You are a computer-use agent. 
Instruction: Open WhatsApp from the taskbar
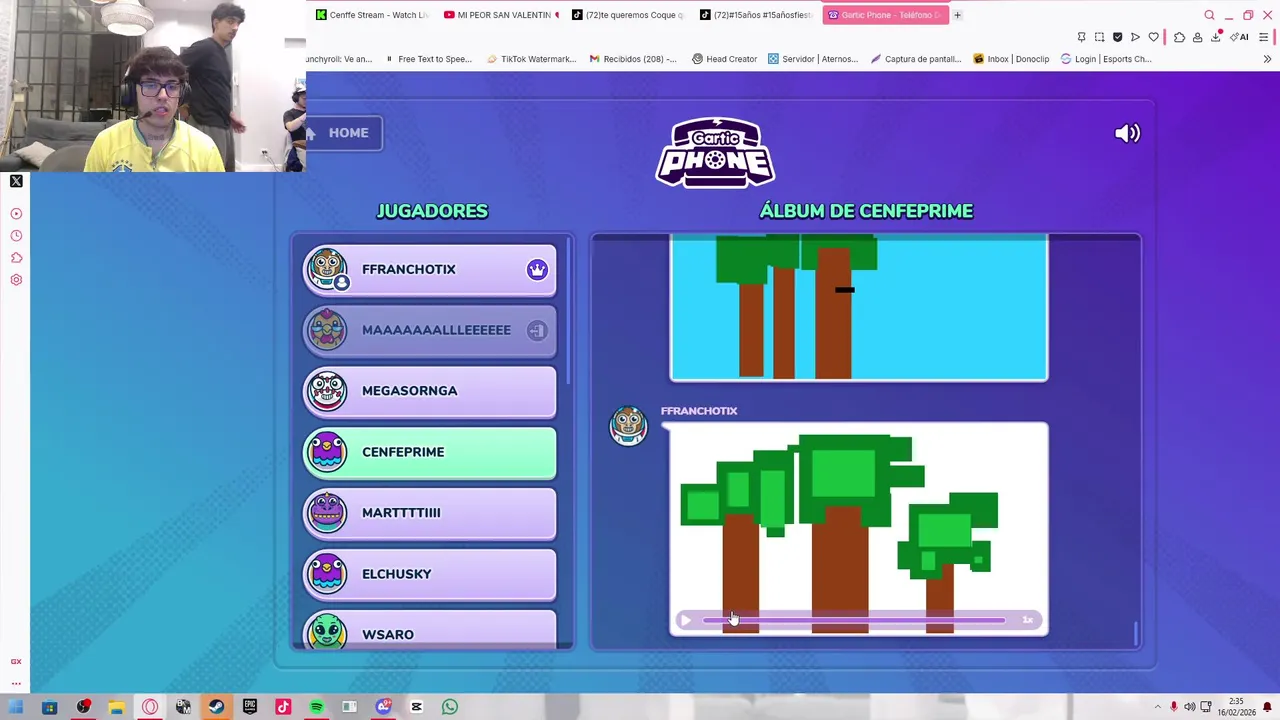click(450, 708)
